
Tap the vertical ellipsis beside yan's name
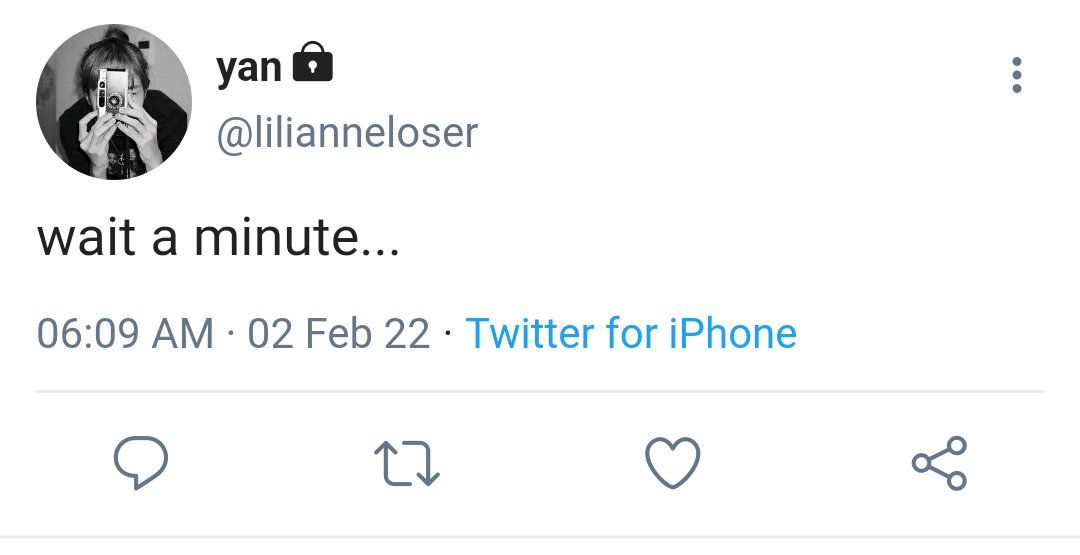pyautogui.click(x=1017, y=75)
